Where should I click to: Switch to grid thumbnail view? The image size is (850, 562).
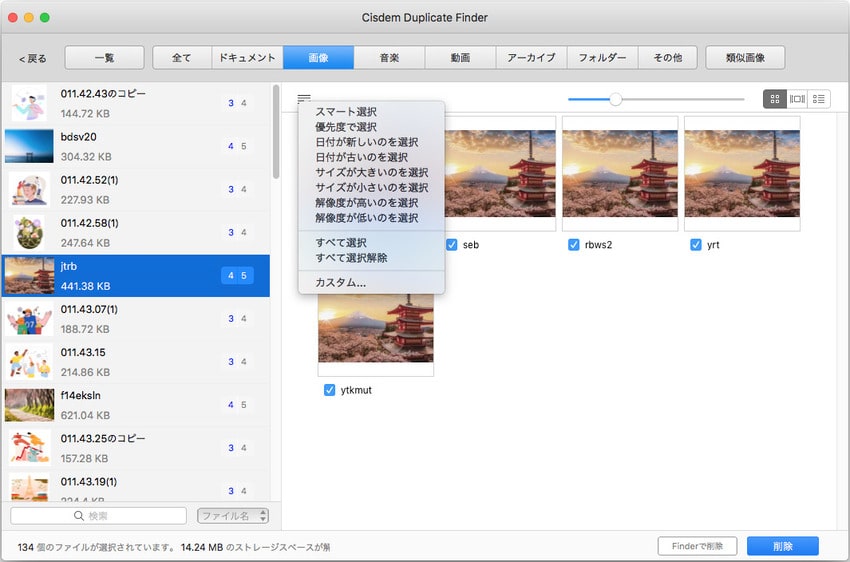774,99
